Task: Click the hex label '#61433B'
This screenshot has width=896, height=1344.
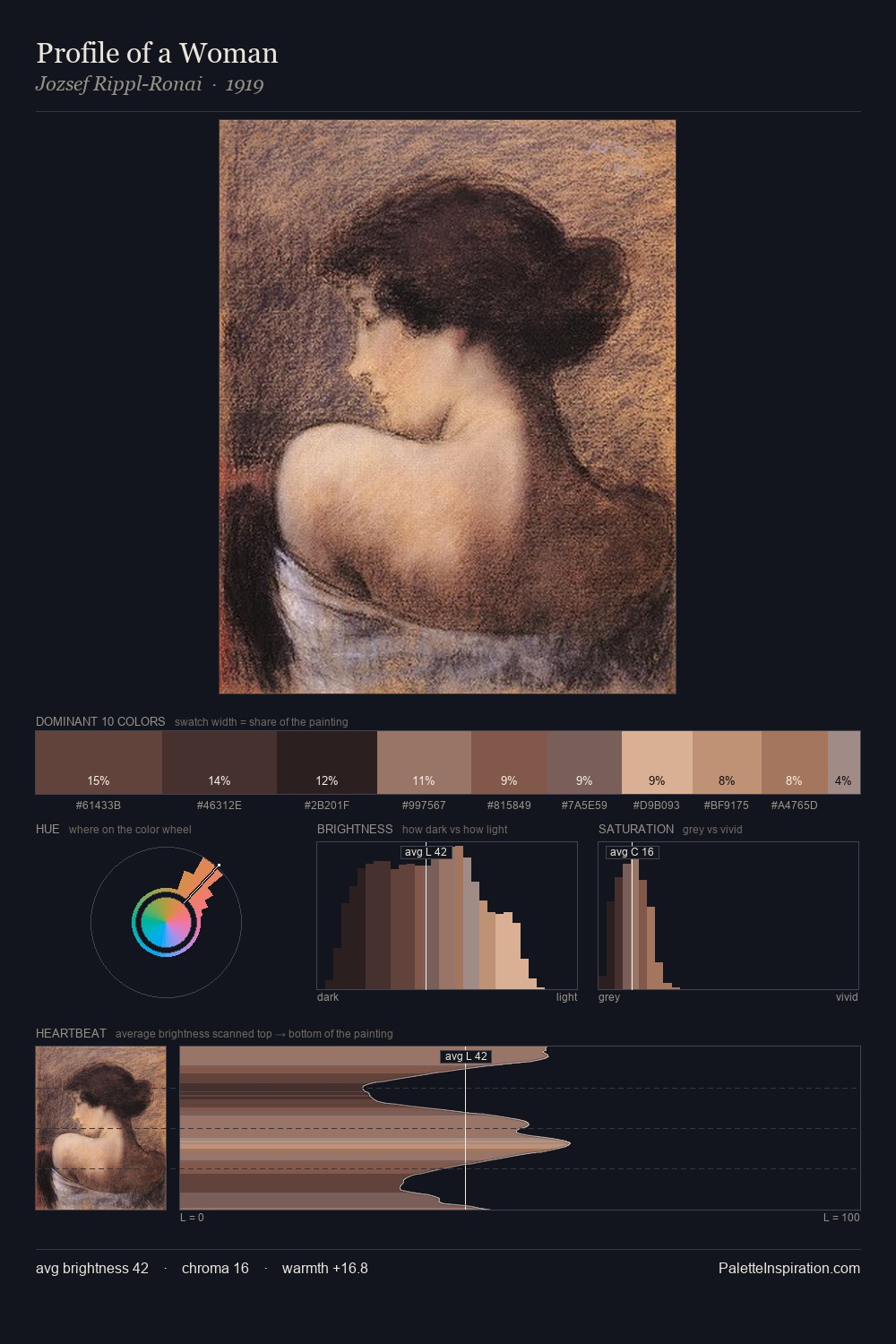Action: coord(99,805)
